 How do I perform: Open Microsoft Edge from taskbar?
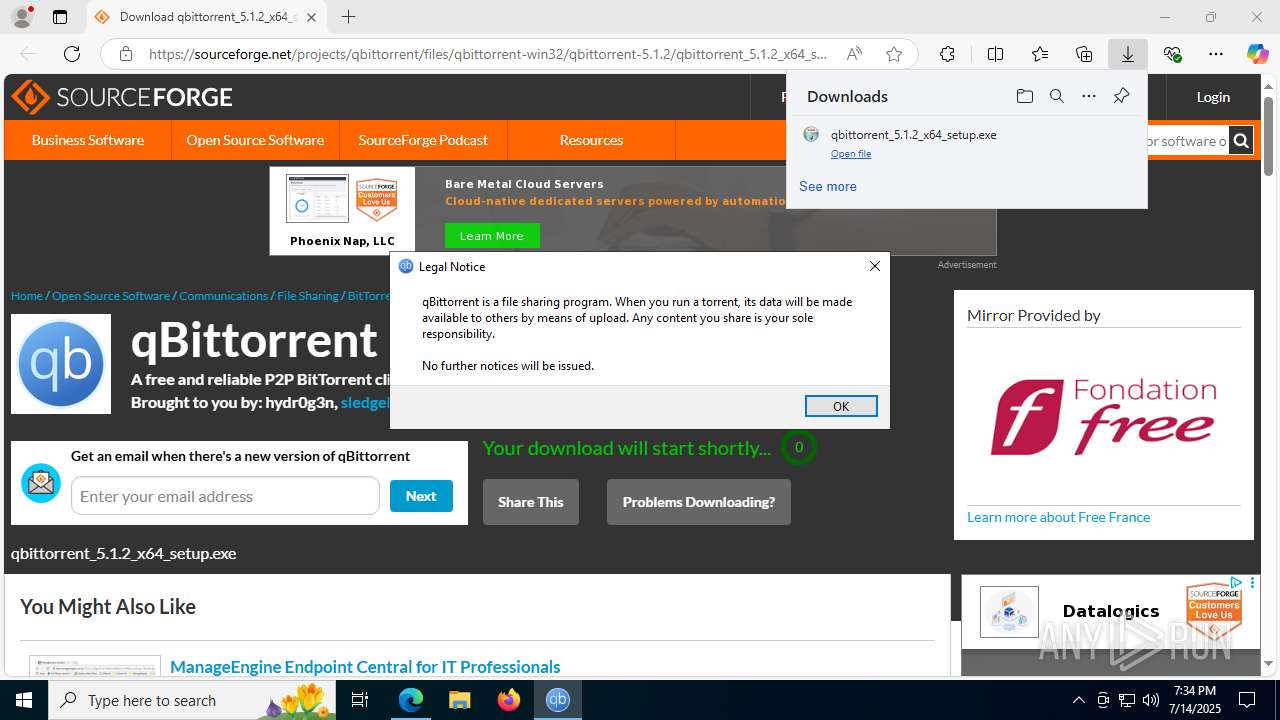coord(411,700)
